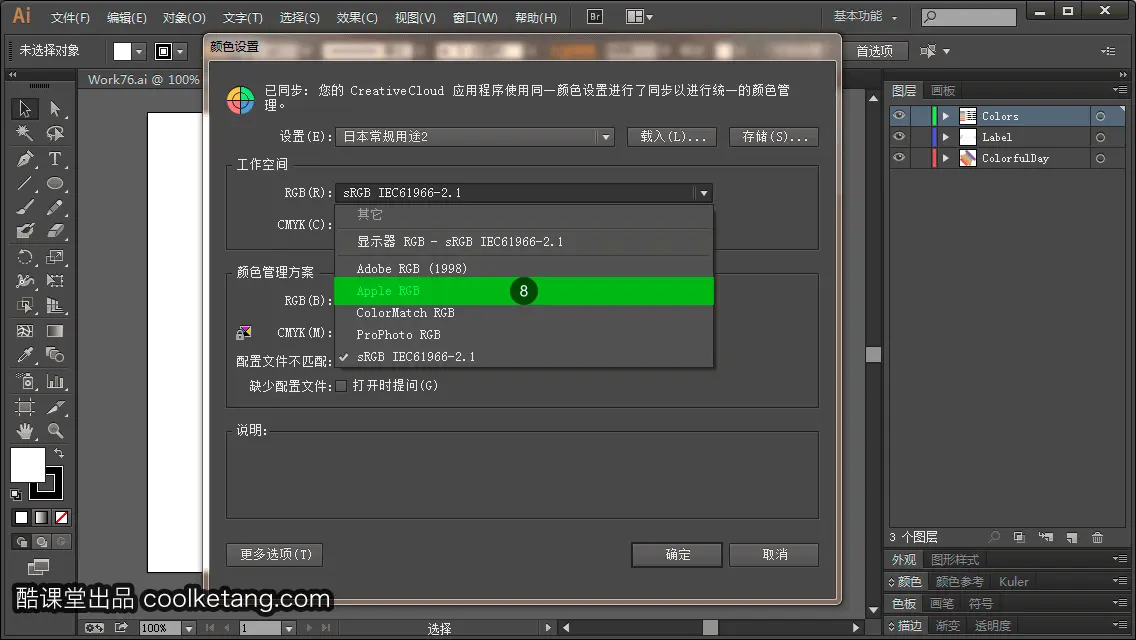Select the Pen tool
Viewport: 1136px width, 640px height.
coord(25,159)
